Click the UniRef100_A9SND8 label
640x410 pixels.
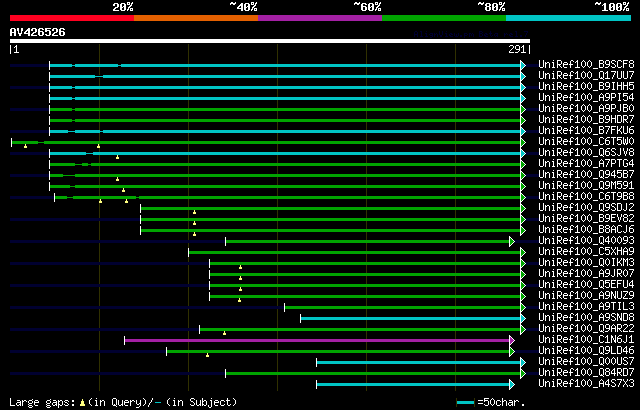586,318
